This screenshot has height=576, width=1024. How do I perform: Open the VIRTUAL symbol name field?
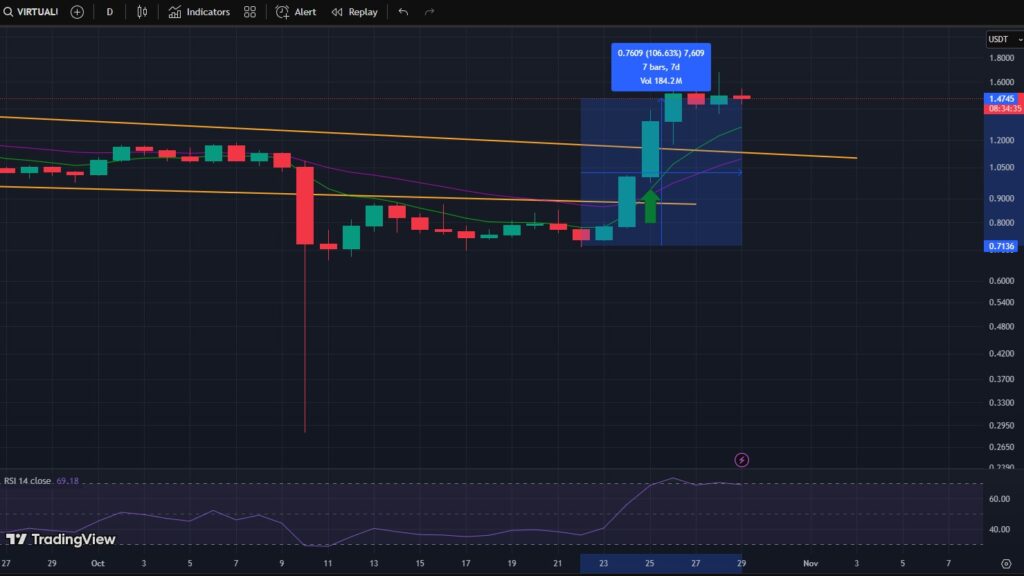pyautogui.click(x=38, y=11)
